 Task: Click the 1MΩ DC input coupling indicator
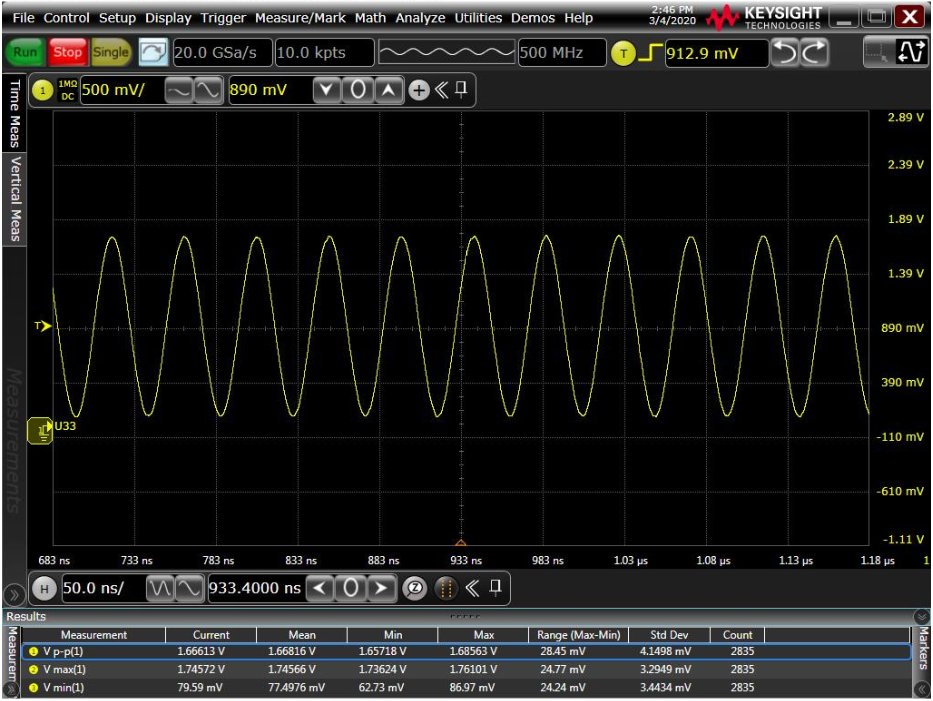pyautogui.click(x=68, y=90)
